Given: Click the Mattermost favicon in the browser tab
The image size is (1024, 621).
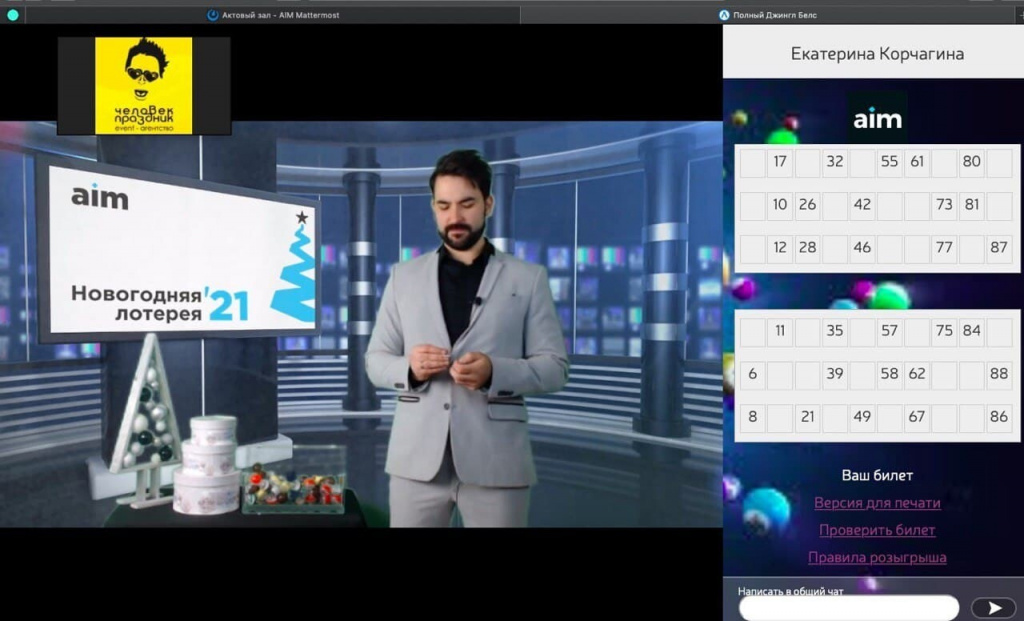Looking at the screenshot, I should click(x=212, y=15).
